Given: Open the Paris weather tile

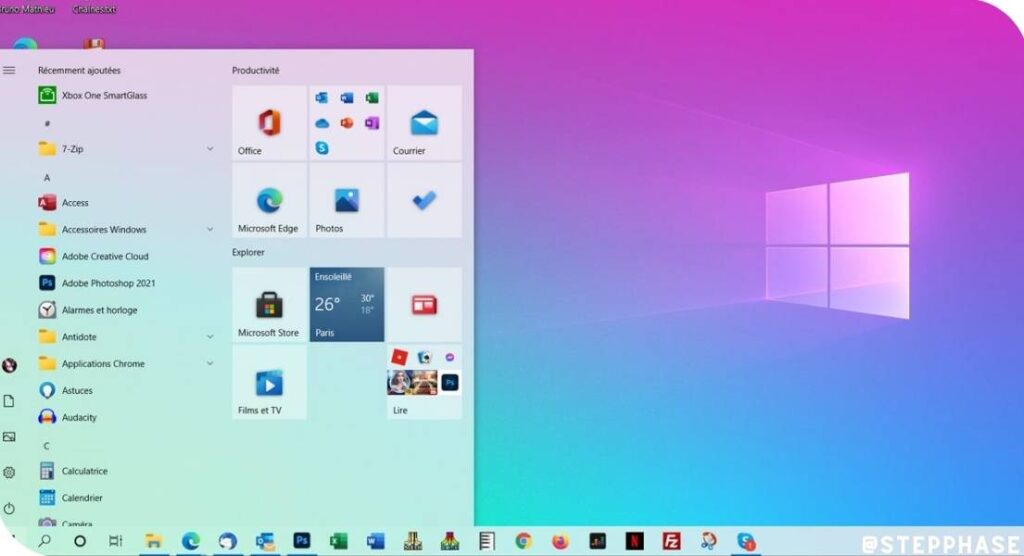Looking at the screenshot, I should pyautogui.click(x=347, y=304).
